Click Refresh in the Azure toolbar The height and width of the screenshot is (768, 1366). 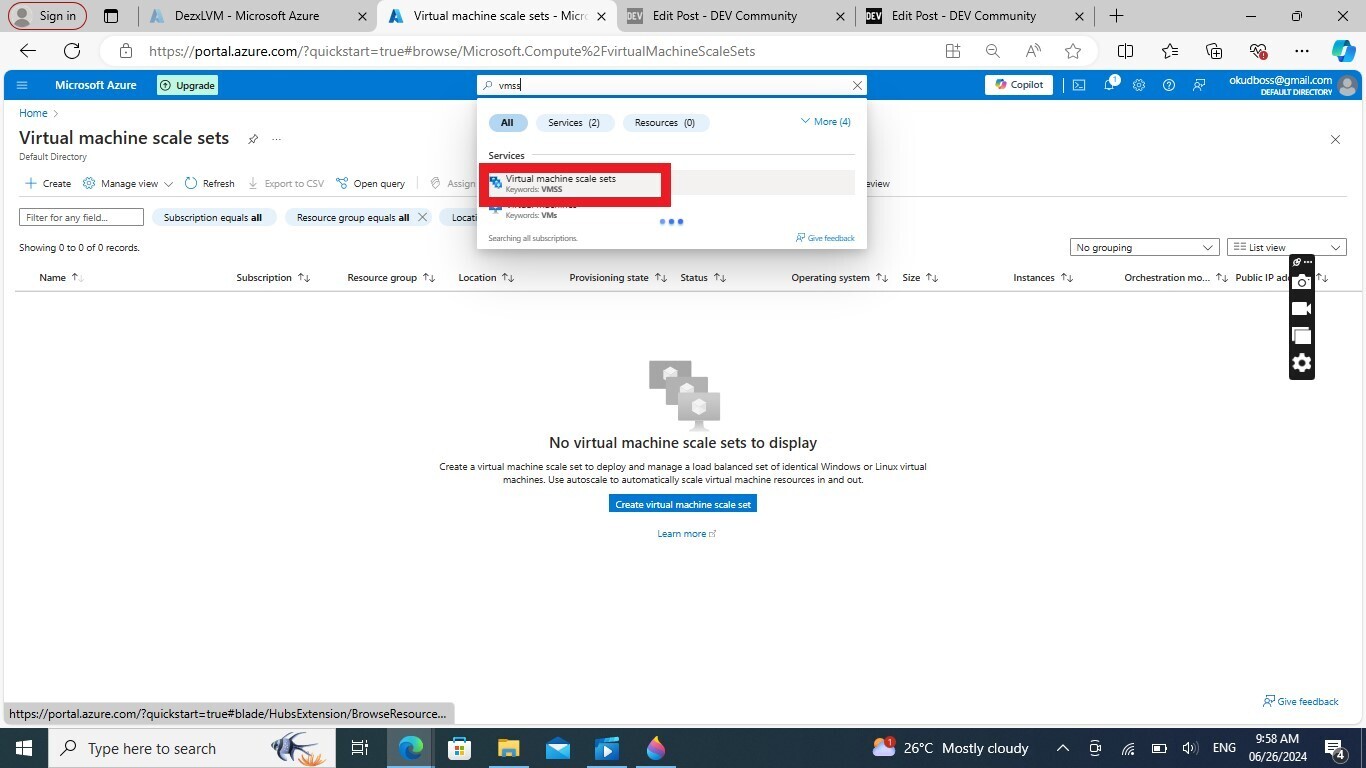point(210,184)
